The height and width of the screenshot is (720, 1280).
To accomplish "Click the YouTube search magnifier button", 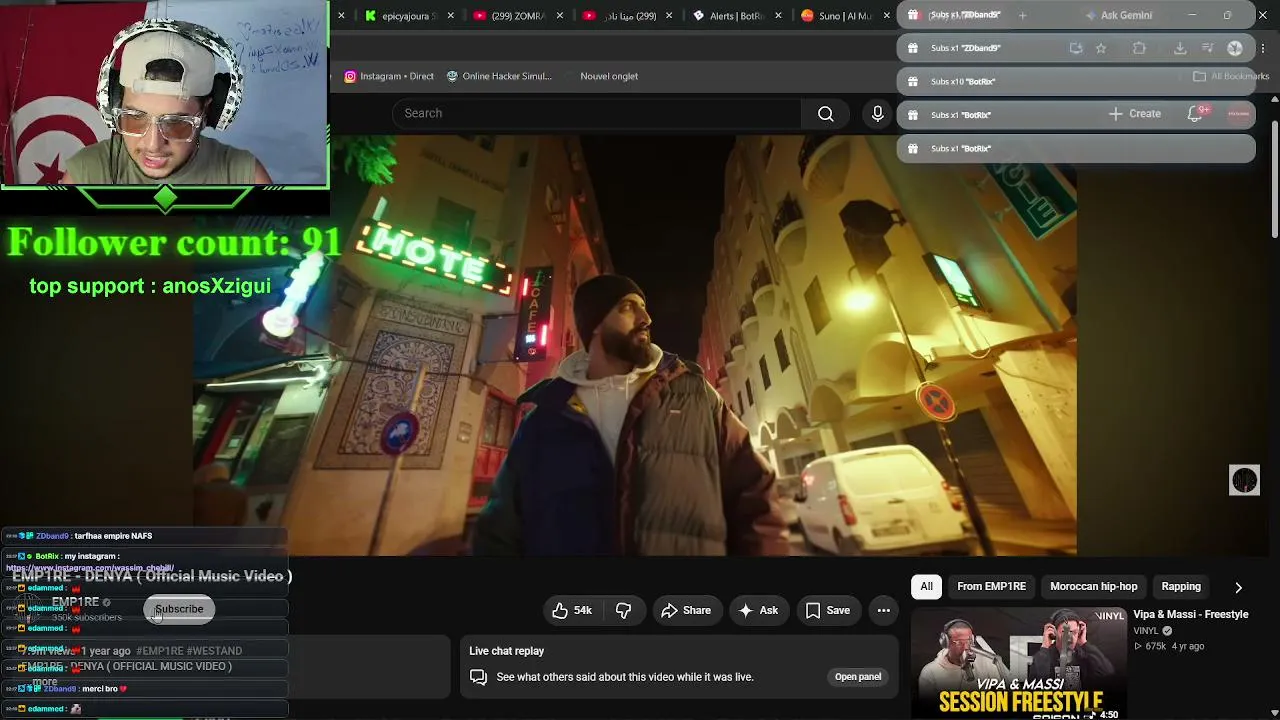I will click(x=826, y=114).
